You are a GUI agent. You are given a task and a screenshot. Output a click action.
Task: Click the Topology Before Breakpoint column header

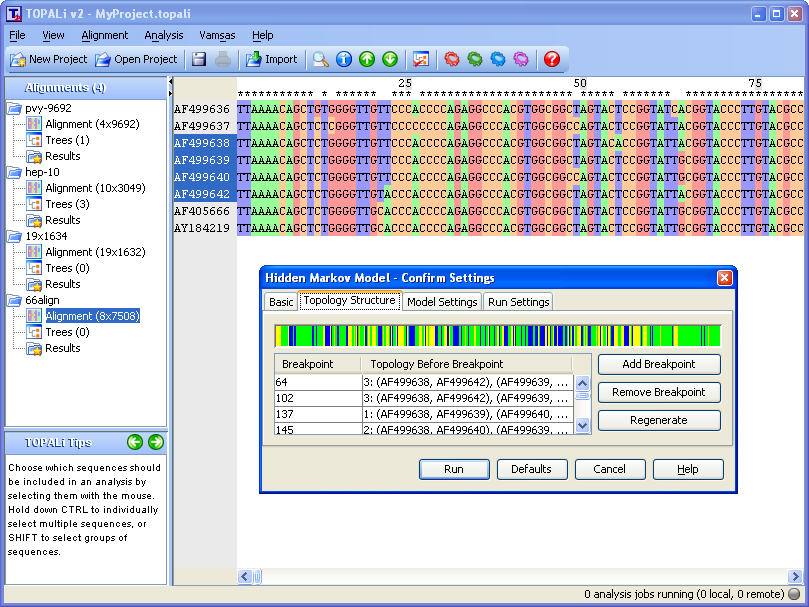(466, 364)
